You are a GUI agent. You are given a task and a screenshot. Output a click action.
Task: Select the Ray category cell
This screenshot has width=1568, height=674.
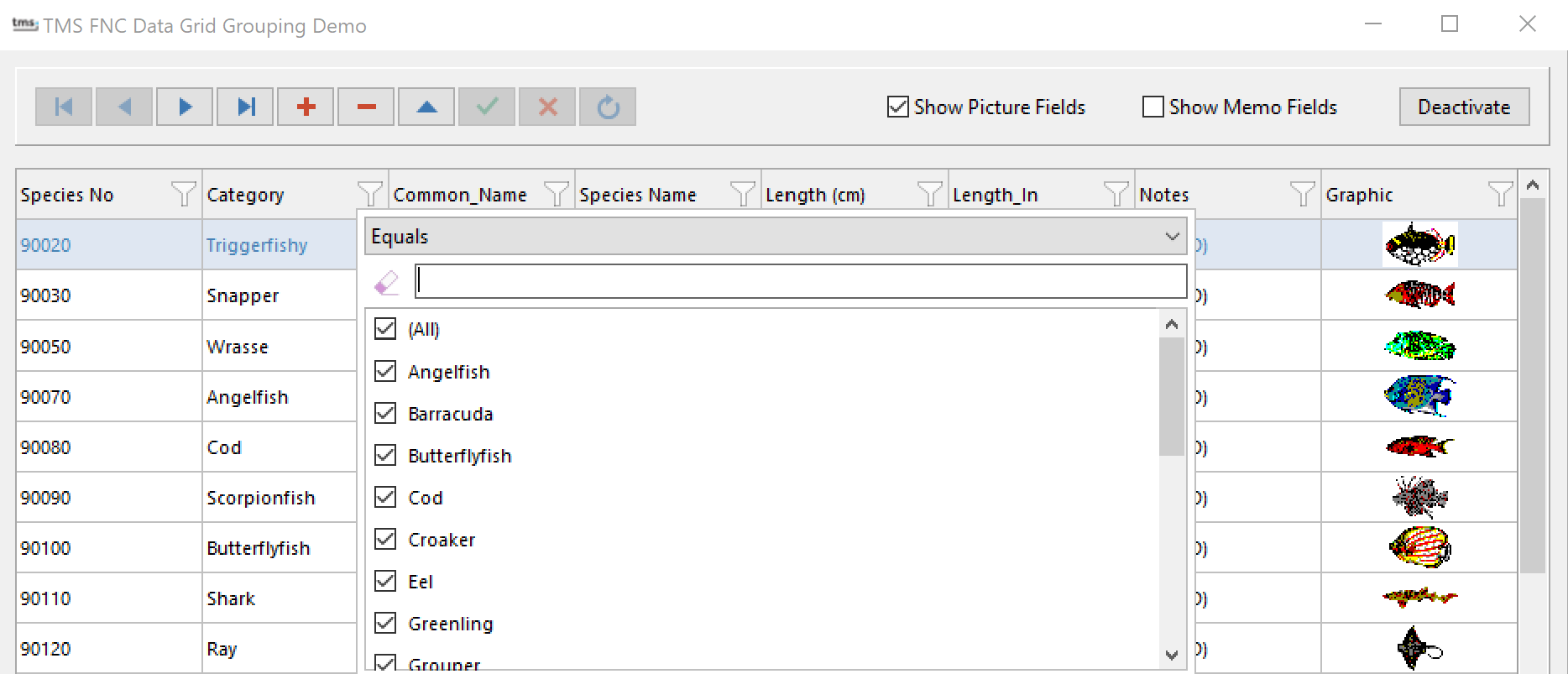click(280, 649)
